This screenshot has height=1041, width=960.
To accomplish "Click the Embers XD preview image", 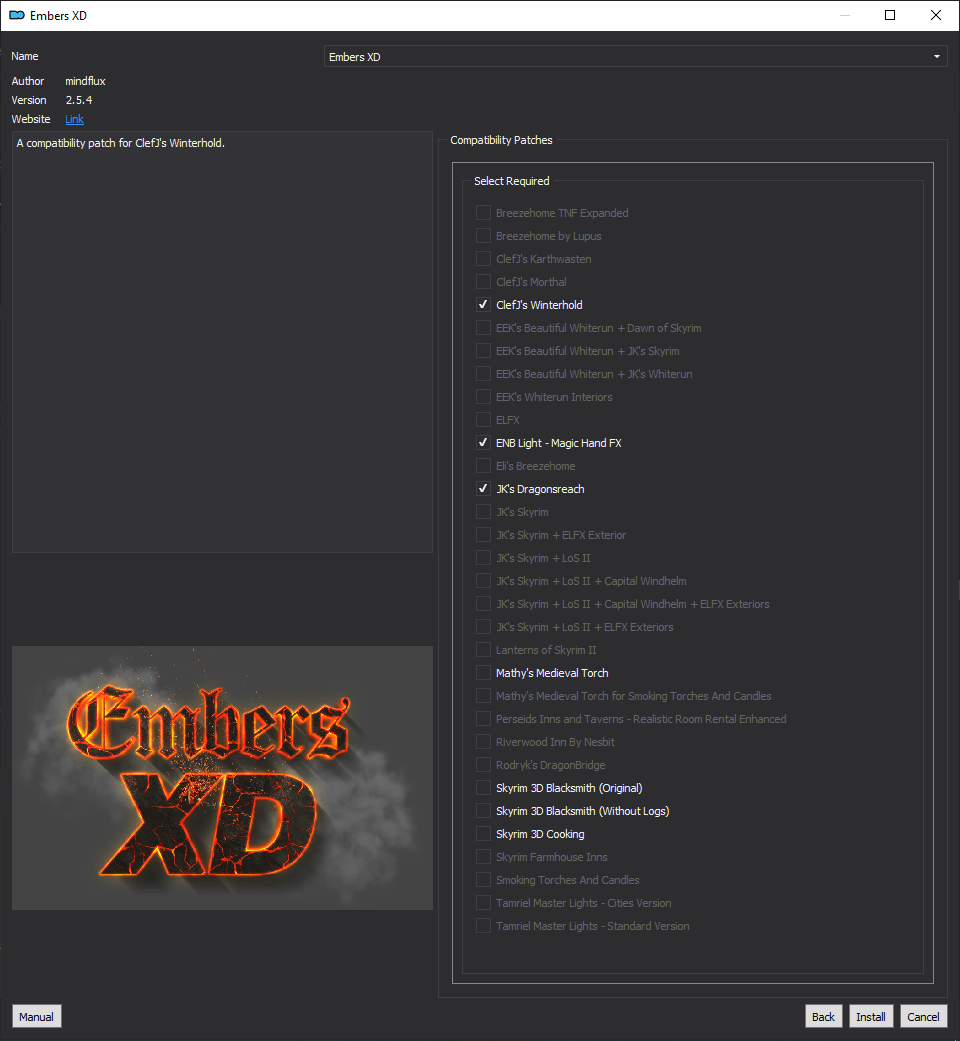I will [x=222, y=777].
